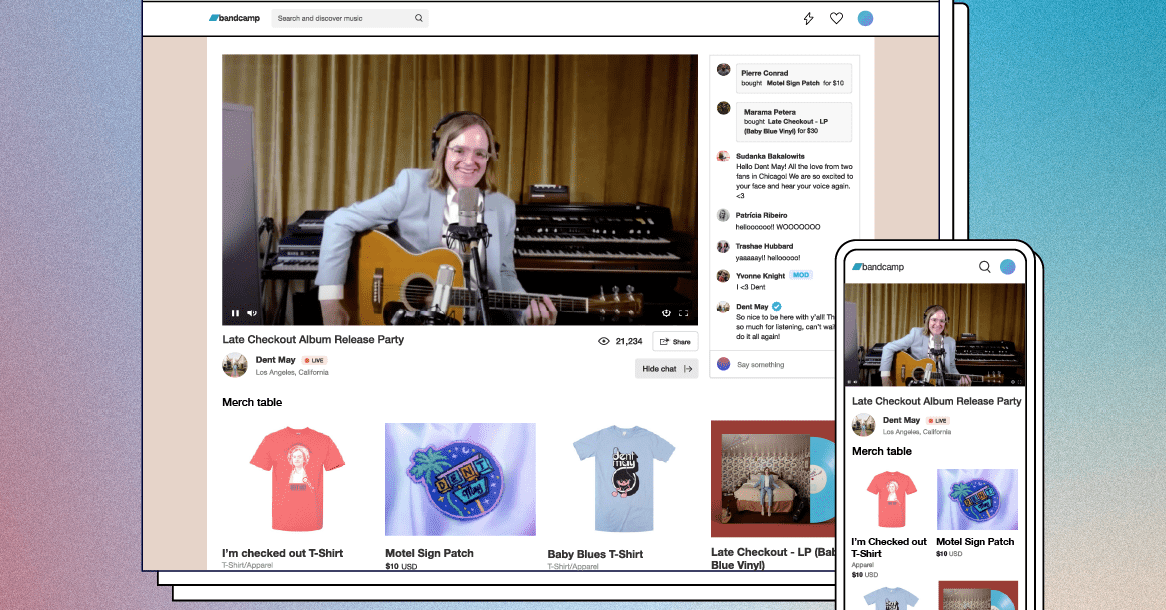The width and height of the screenshot is (1166, 610).
Task: Click Dent May's avatar in the chat
Action: pos(723,306)
